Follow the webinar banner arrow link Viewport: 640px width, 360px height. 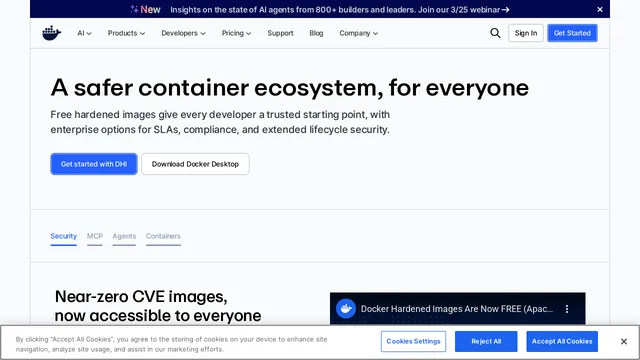(505, 10)
